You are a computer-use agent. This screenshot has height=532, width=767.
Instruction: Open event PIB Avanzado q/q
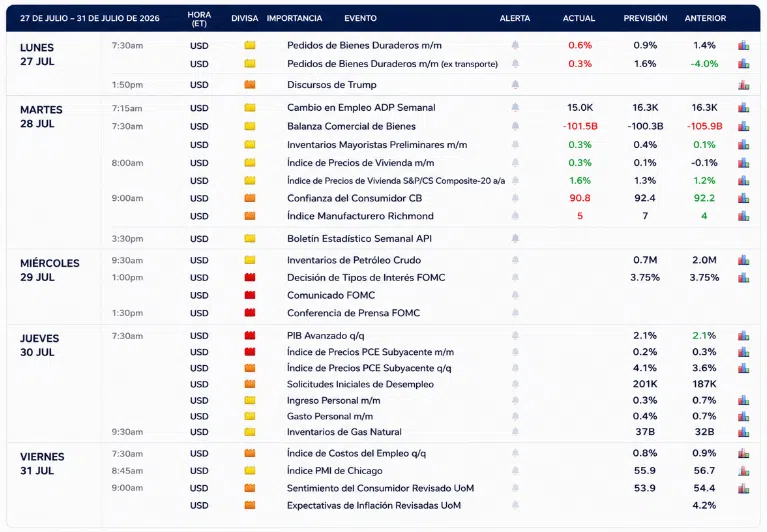pos(326,335)
